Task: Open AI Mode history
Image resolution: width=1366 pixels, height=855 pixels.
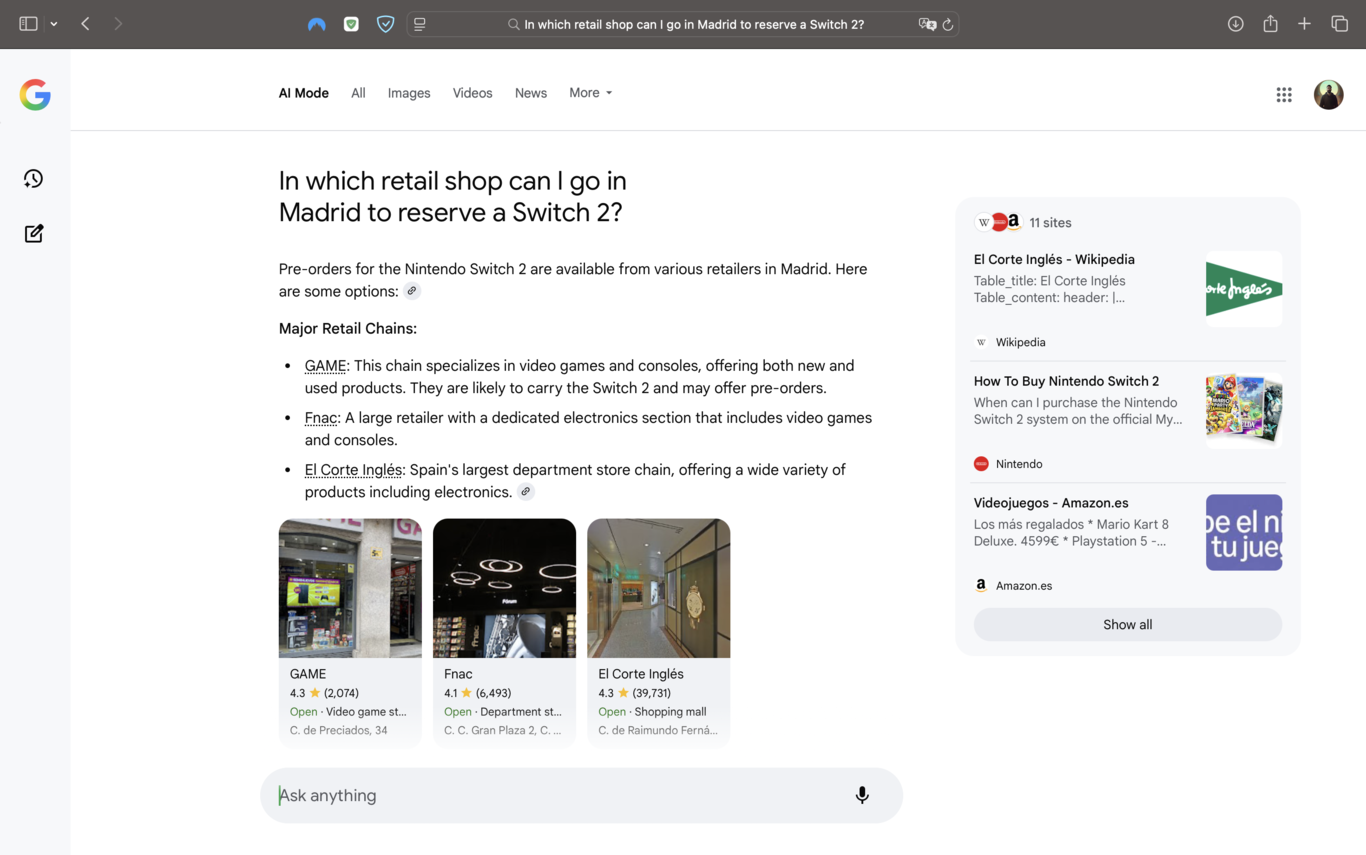Action: coord(34,179)
